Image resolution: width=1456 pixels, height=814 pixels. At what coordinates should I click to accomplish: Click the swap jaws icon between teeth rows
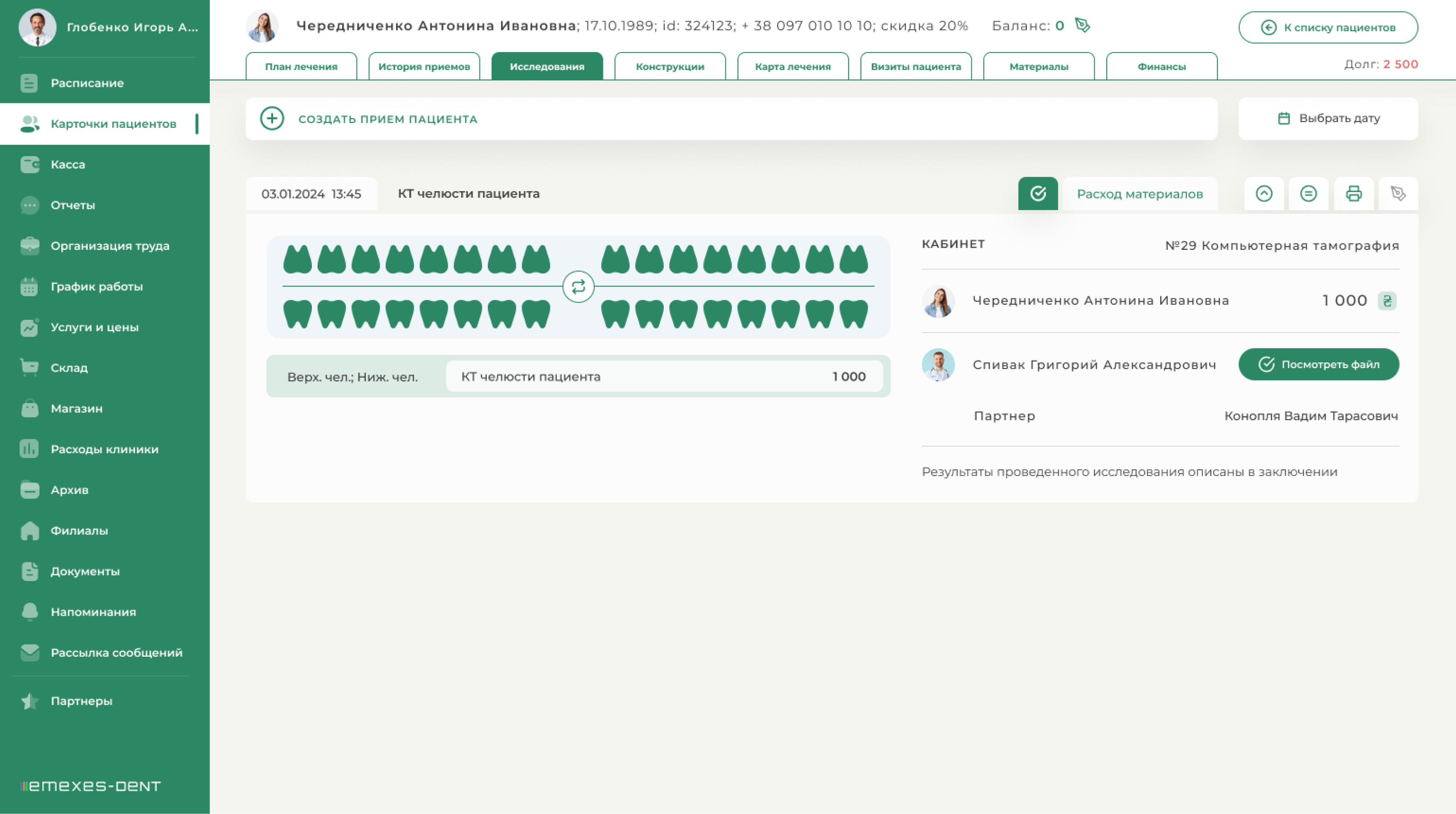(578, 287)
